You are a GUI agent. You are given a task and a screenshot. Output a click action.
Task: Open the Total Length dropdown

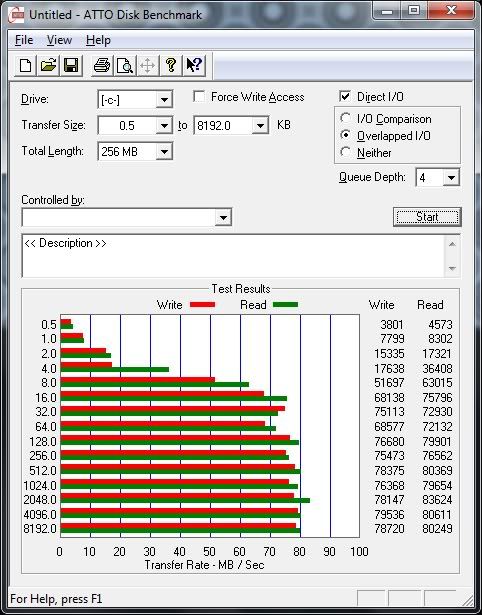(x=164, y=151)
